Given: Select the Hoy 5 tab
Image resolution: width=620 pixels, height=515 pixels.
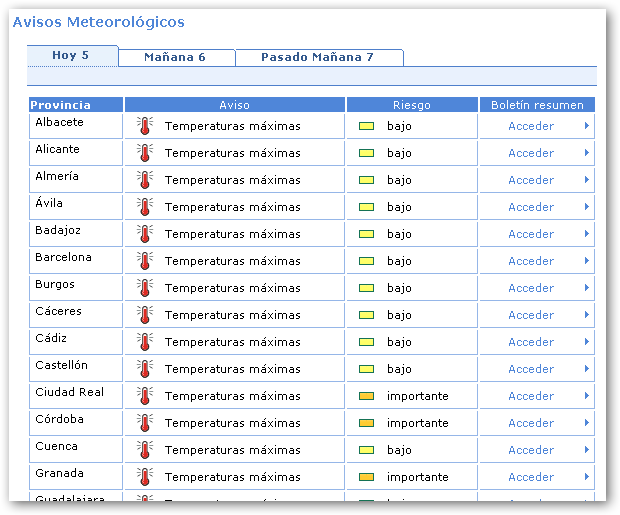Looking at the screenshot, I should tap(71, 56).
